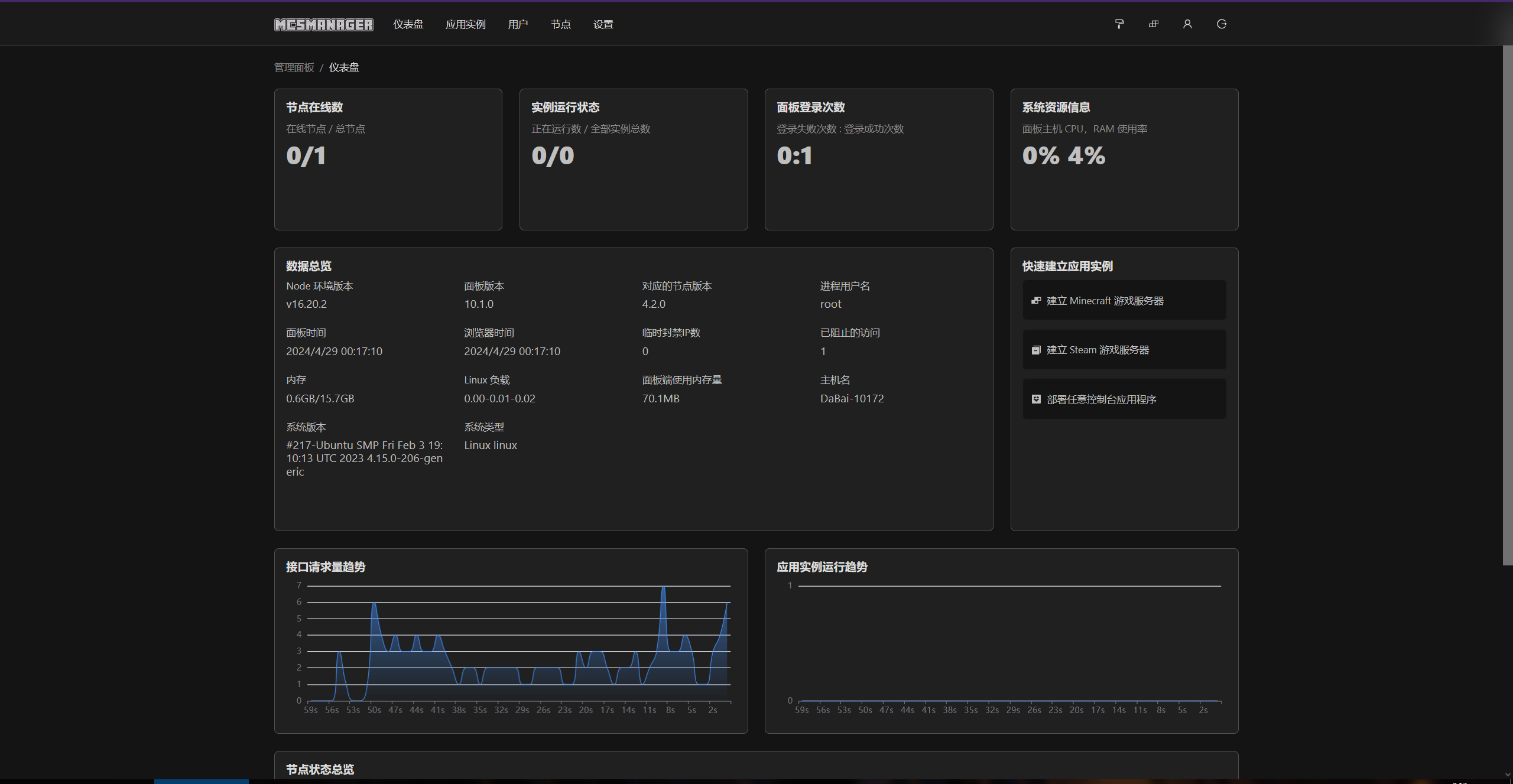Viewport: 1513px width, 784px height.
Task: Click the MCSManager logo
Action: click(324, 24)
